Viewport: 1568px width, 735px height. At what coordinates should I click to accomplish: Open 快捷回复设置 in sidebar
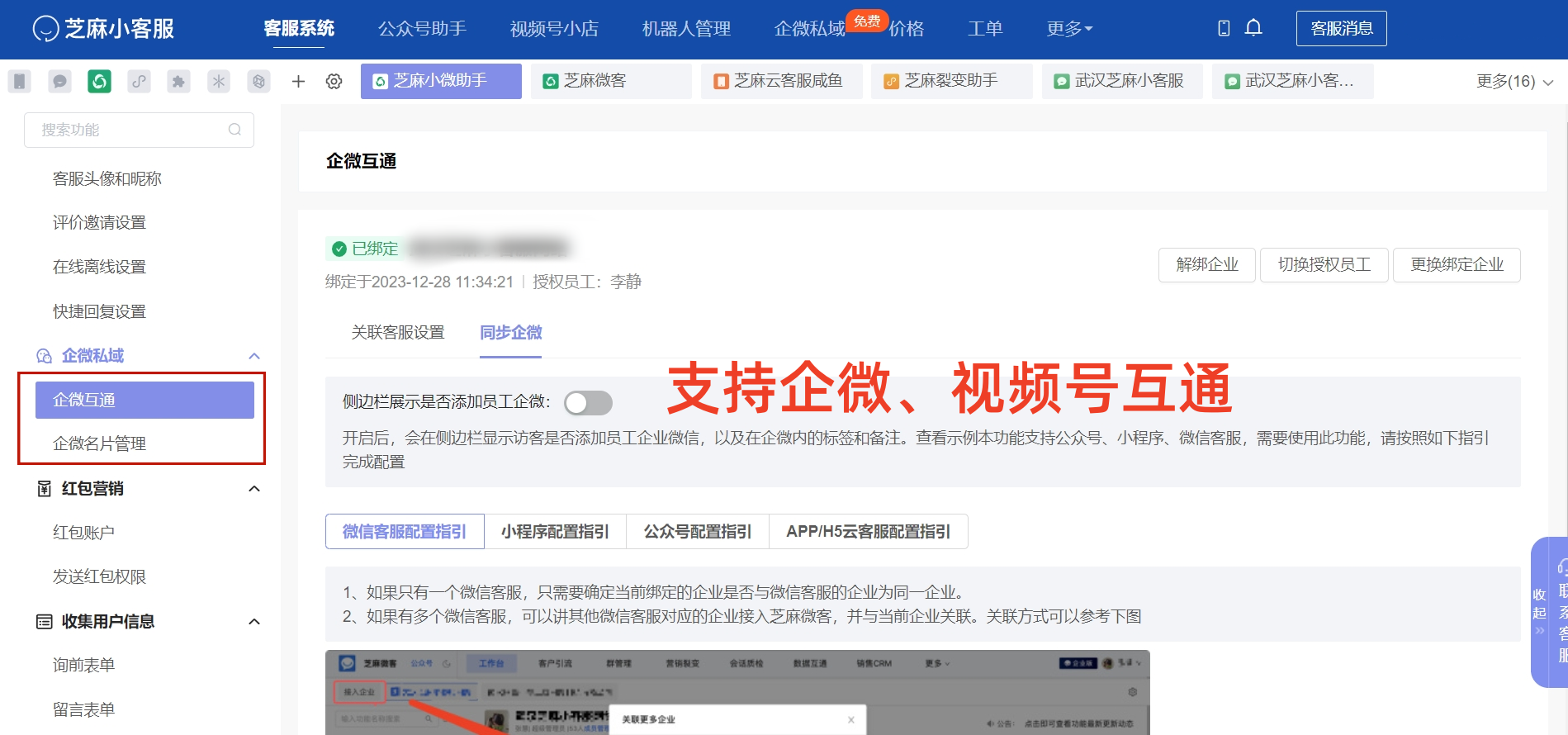(x=99, y=312)
